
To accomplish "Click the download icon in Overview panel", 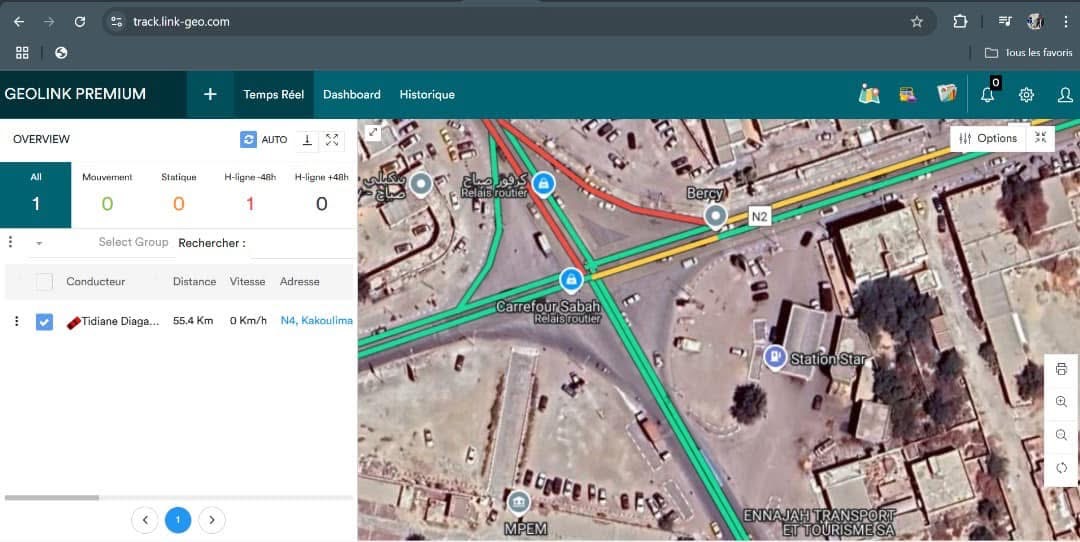I will (x=307, y=140).
